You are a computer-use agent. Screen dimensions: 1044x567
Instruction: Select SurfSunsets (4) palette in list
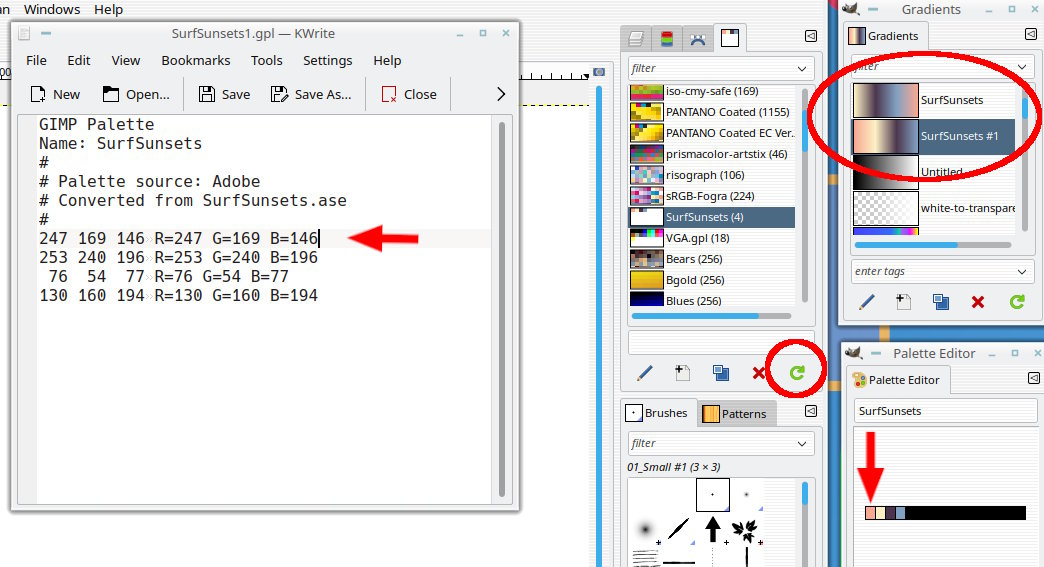(x=712, y=217)
